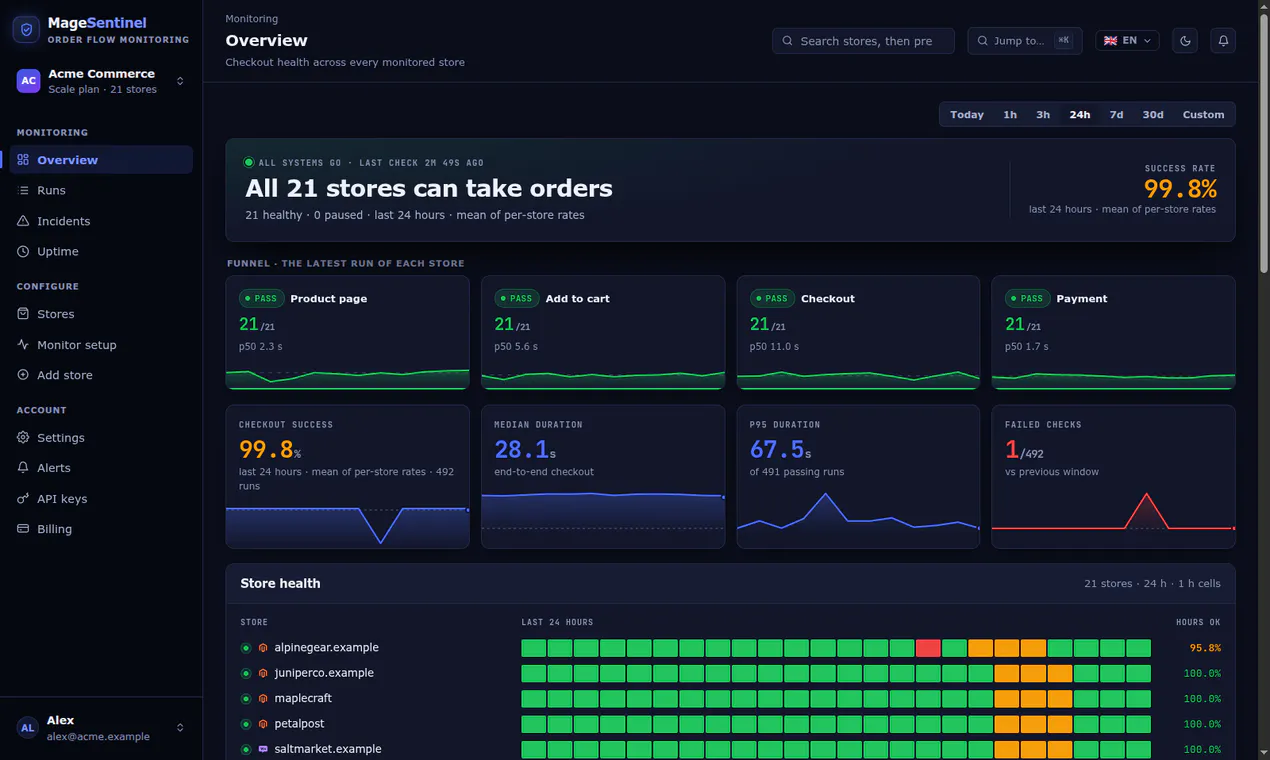This screenshot has height=760, width=1270.
Task: Open notifications via the top bell icon
Action: point(1222,41)
